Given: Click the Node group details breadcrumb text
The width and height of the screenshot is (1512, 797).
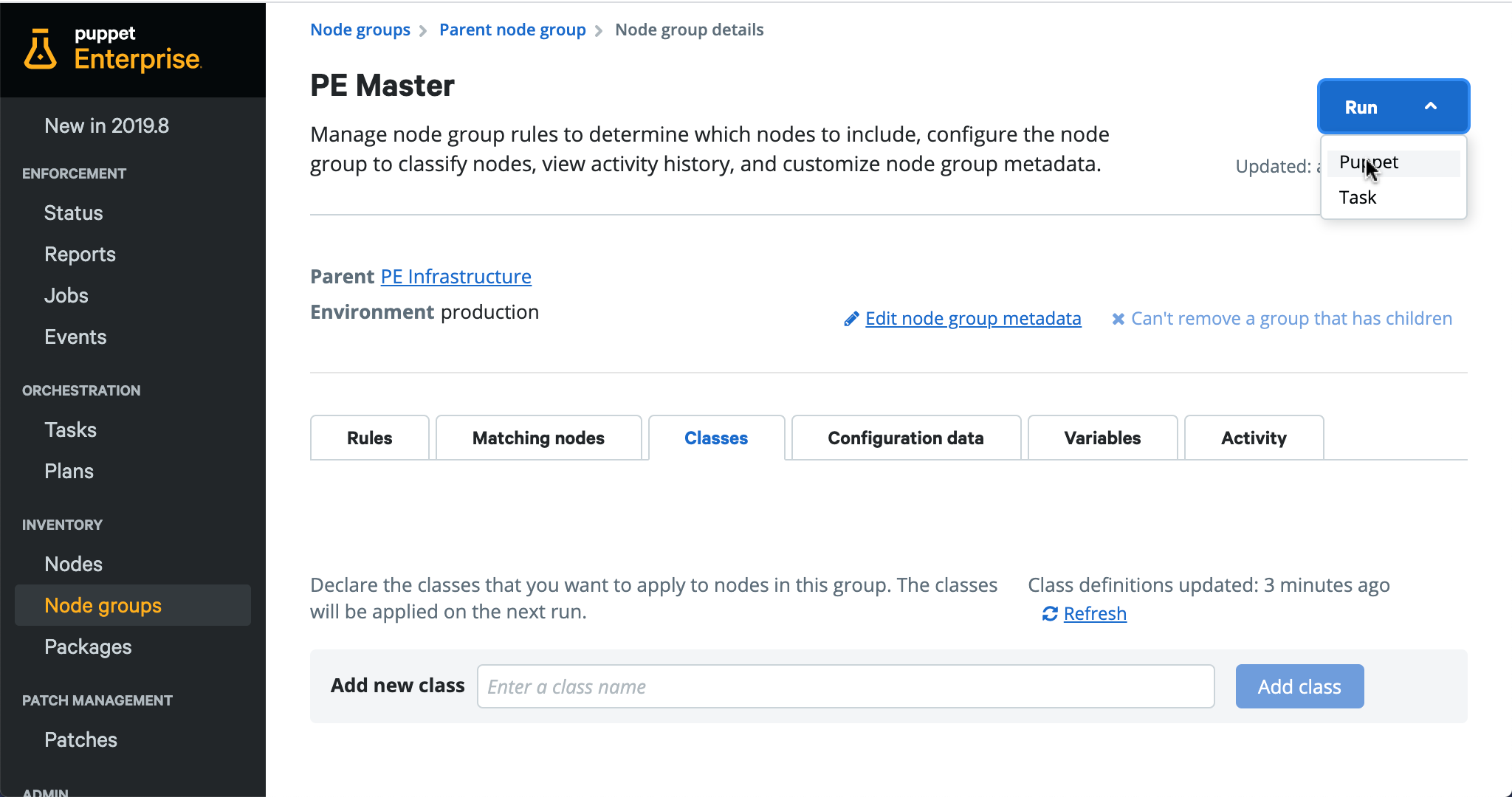Looking at the screenshot, I should [690, 30].
